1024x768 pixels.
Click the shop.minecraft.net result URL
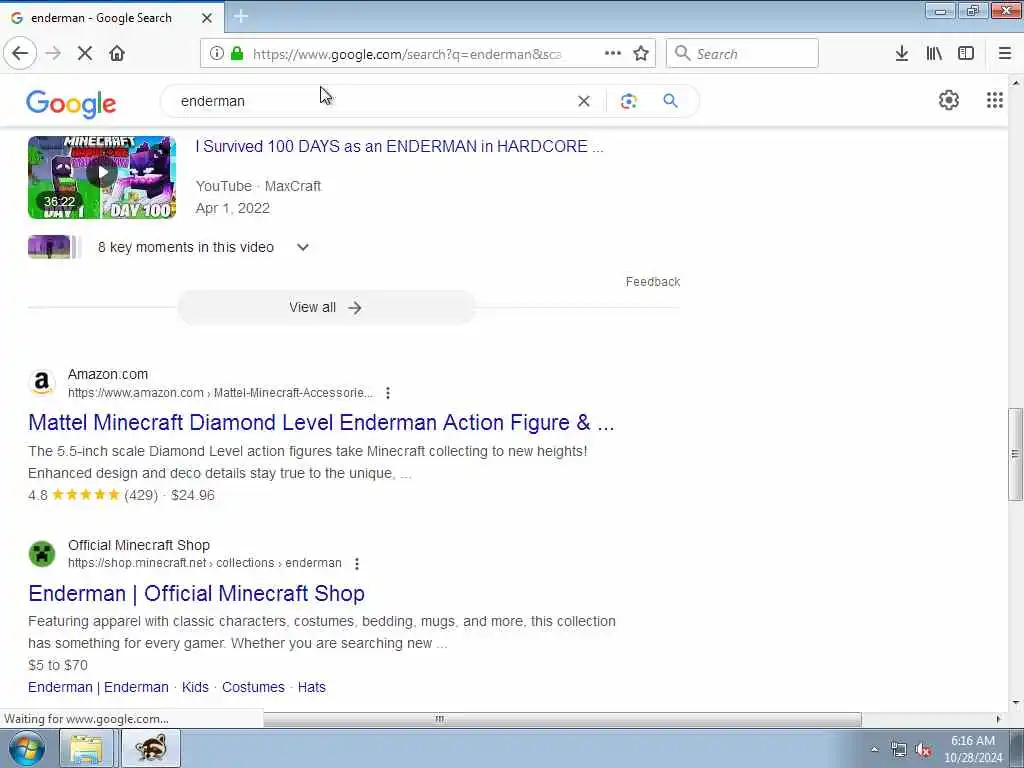pos(204,564)
